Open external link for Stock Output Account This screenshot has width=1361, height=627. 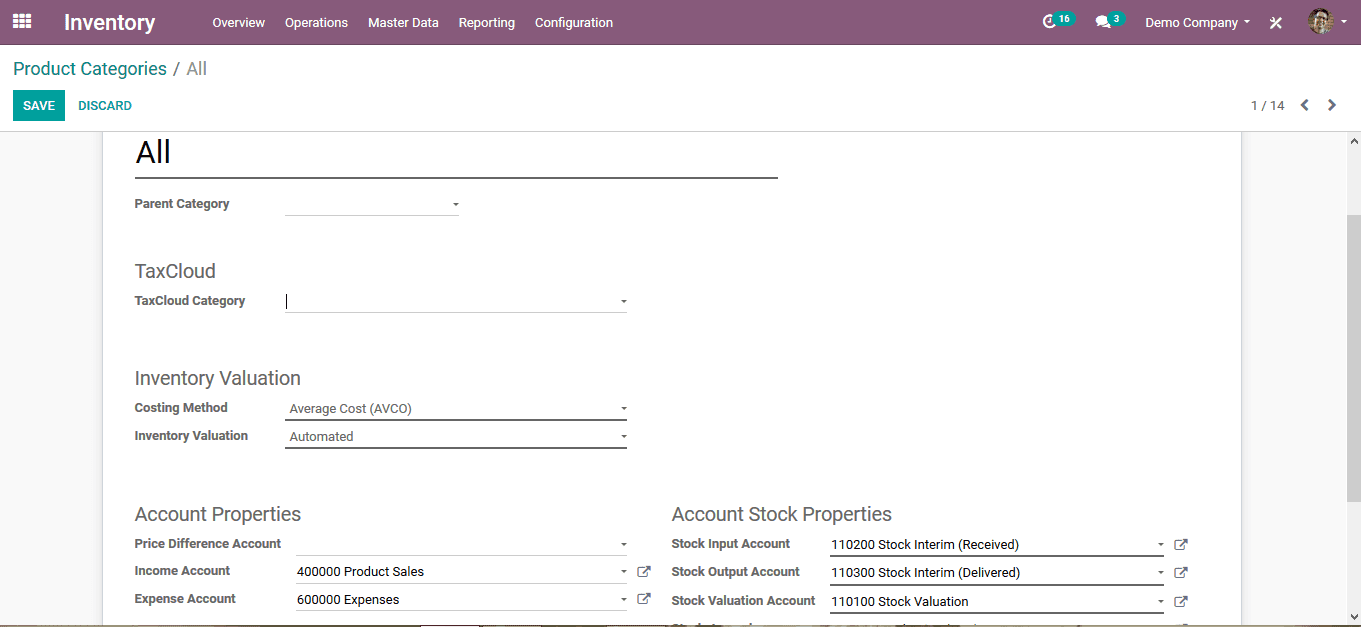(1181, 573)
